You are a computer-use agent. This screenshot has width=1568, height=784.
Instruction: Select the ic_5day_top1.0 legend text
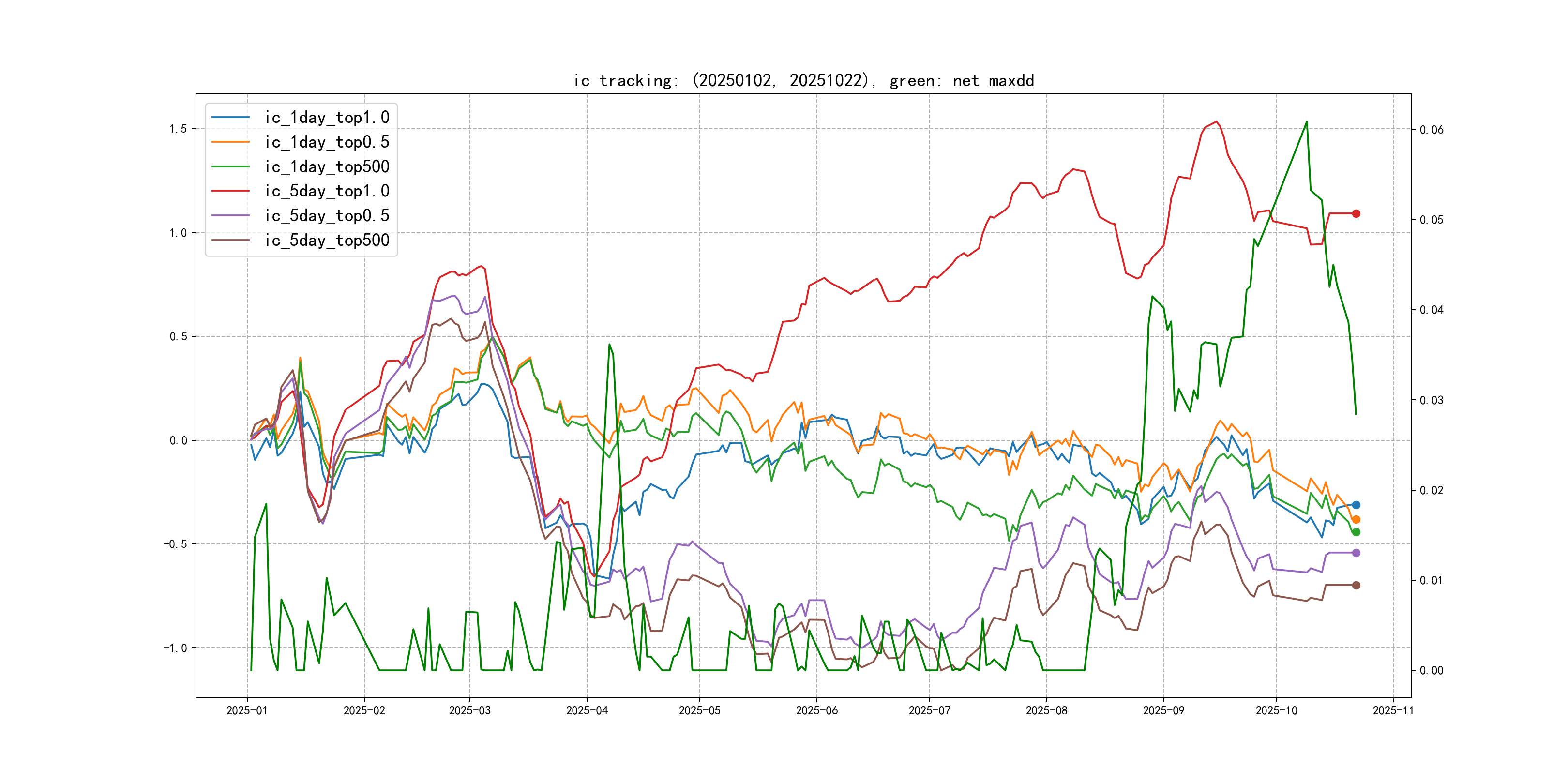tap(327, 191)
